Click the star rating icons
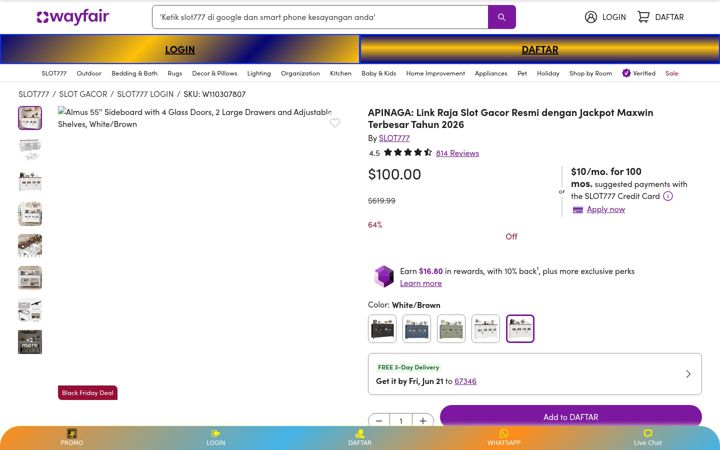The width and height of the screenshot is (720, 450). (x=408, y=152)
